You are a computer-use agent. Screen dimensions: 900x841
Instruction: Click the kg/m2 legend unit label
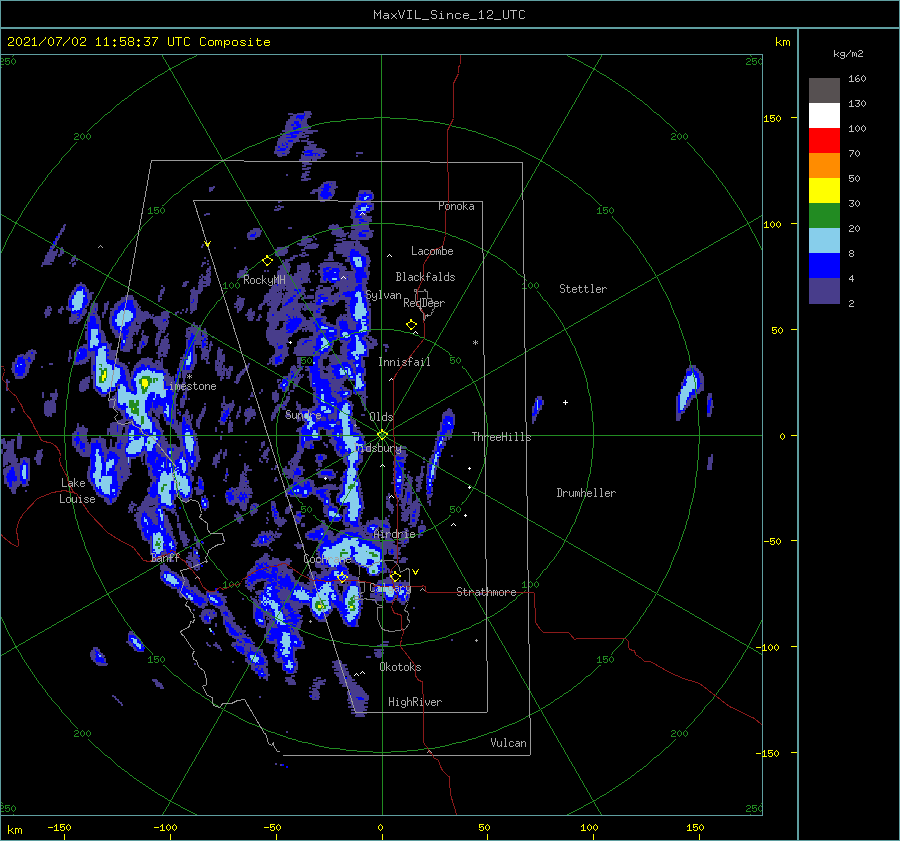[848, 54]
